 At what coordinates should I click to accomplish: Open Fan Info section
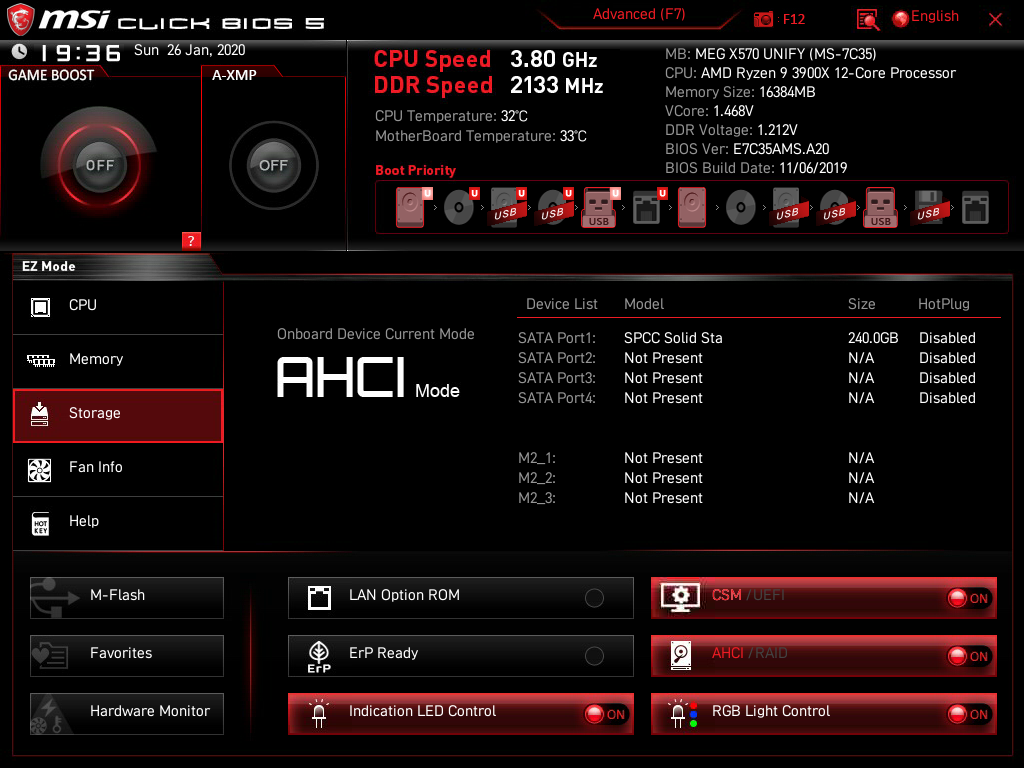tap(118, 469)
